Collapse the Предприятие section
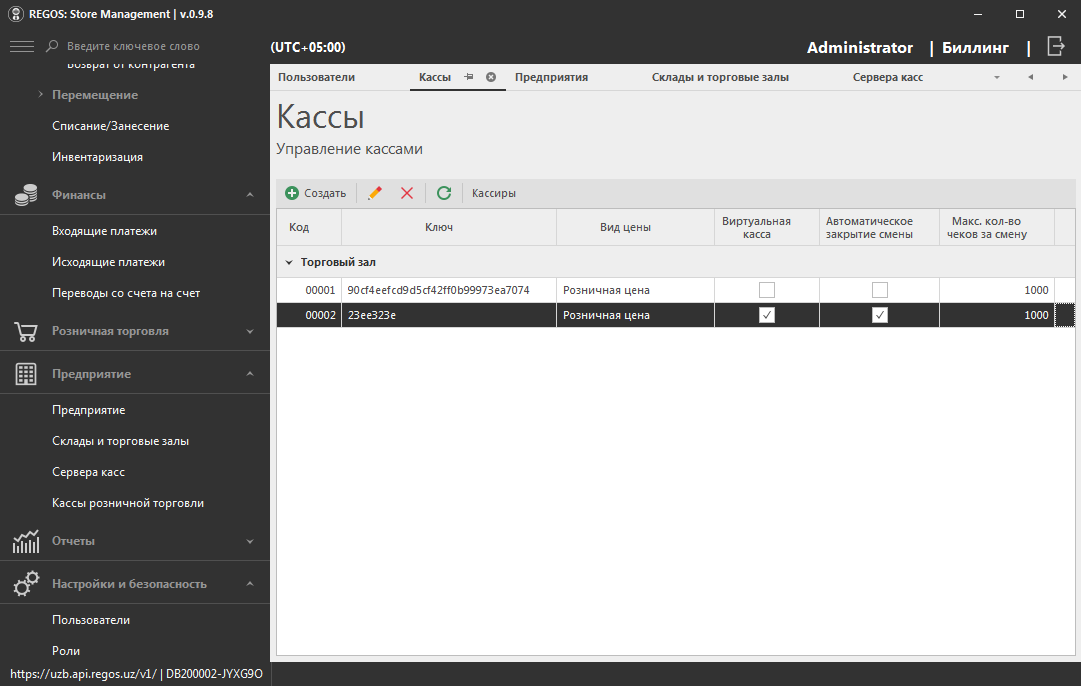 pyautogui.click(x=250, y=374)
